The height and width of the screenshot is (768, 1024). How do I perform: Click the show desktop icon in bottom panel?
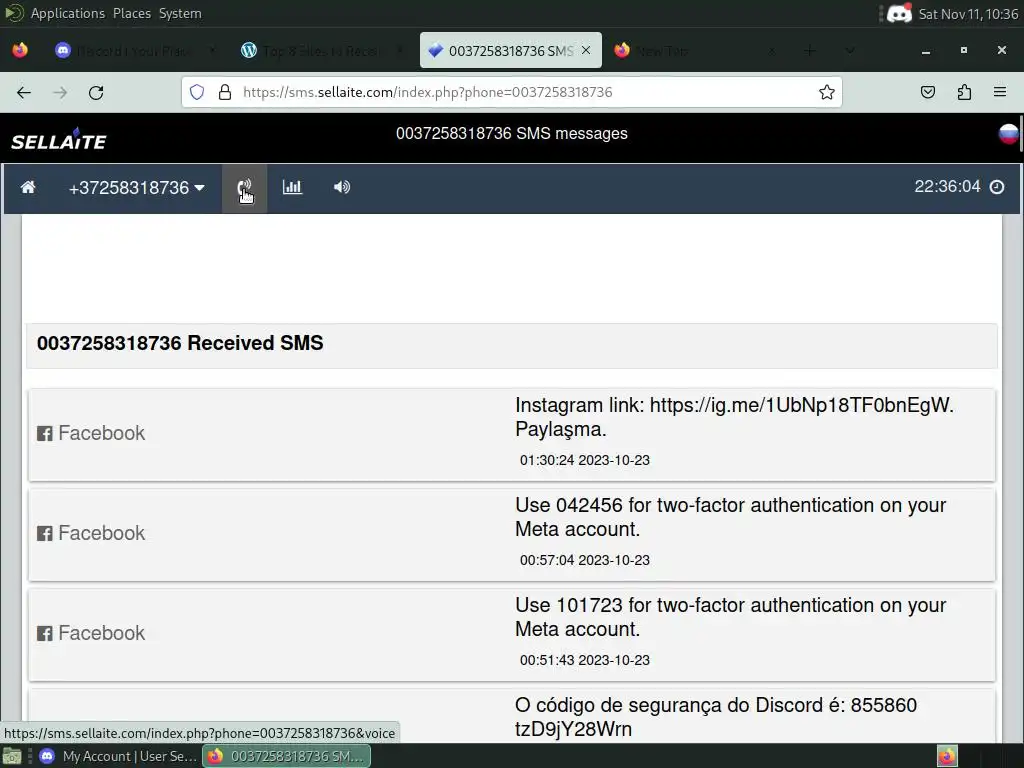(x=12, y=757)
